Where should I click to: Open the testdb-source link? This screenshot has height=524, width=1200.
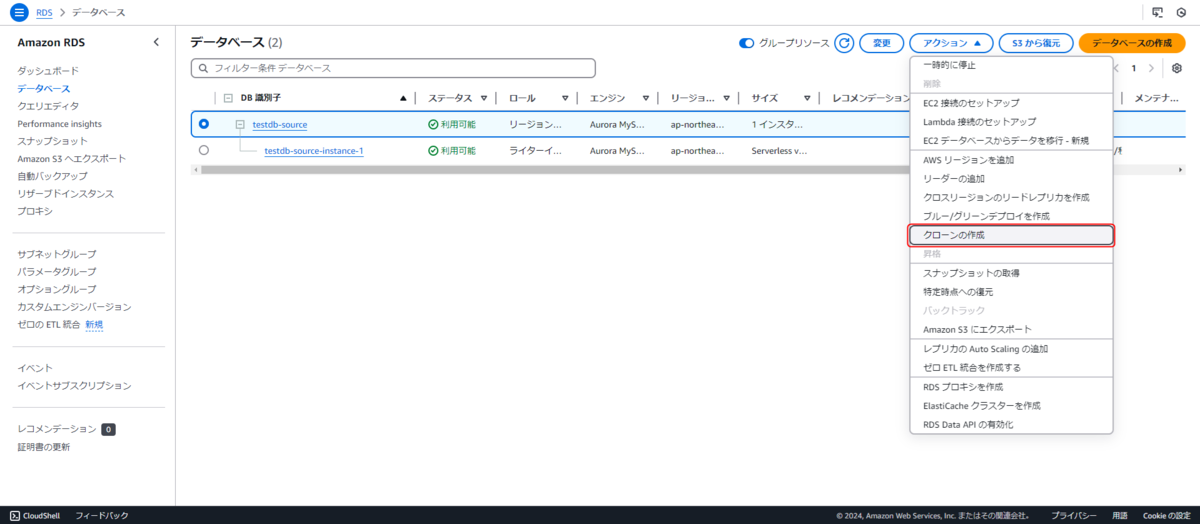coord(279,124)
